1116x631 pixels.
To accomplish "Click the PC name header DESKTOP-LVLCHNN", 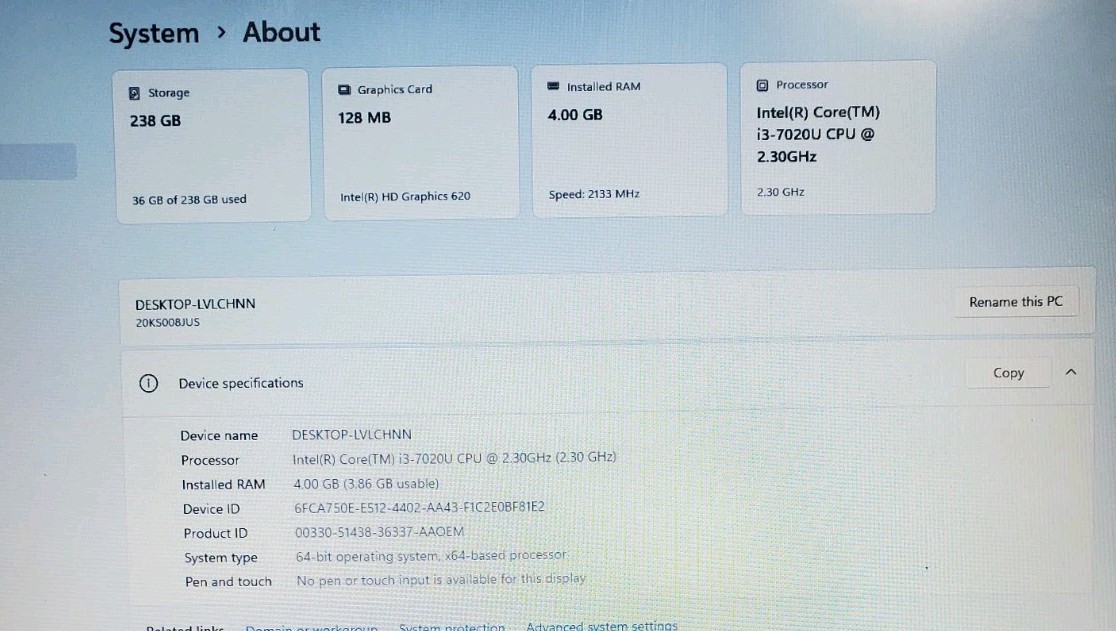I will [195, 304].
